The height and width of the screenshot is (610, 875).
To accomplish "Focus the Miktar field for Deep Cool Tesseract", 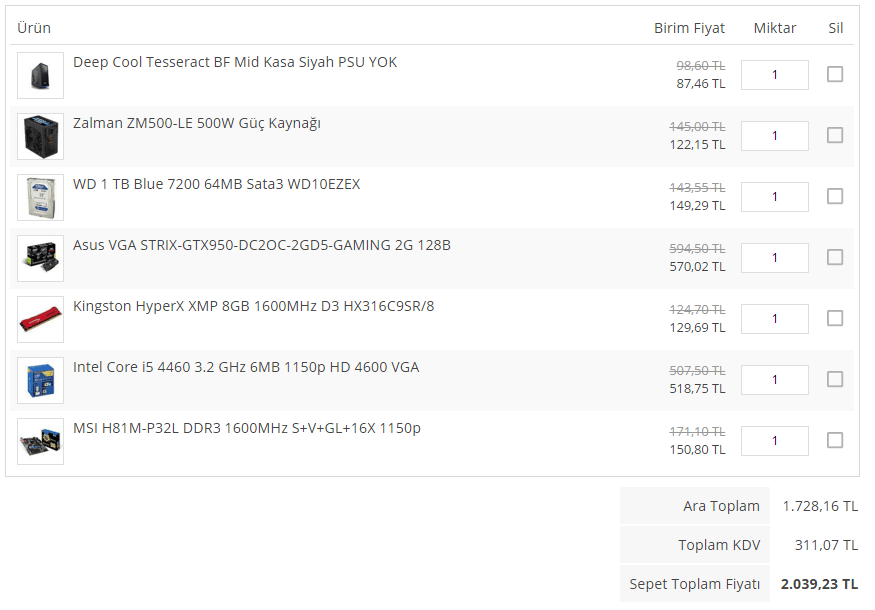I will coord(775,75).
